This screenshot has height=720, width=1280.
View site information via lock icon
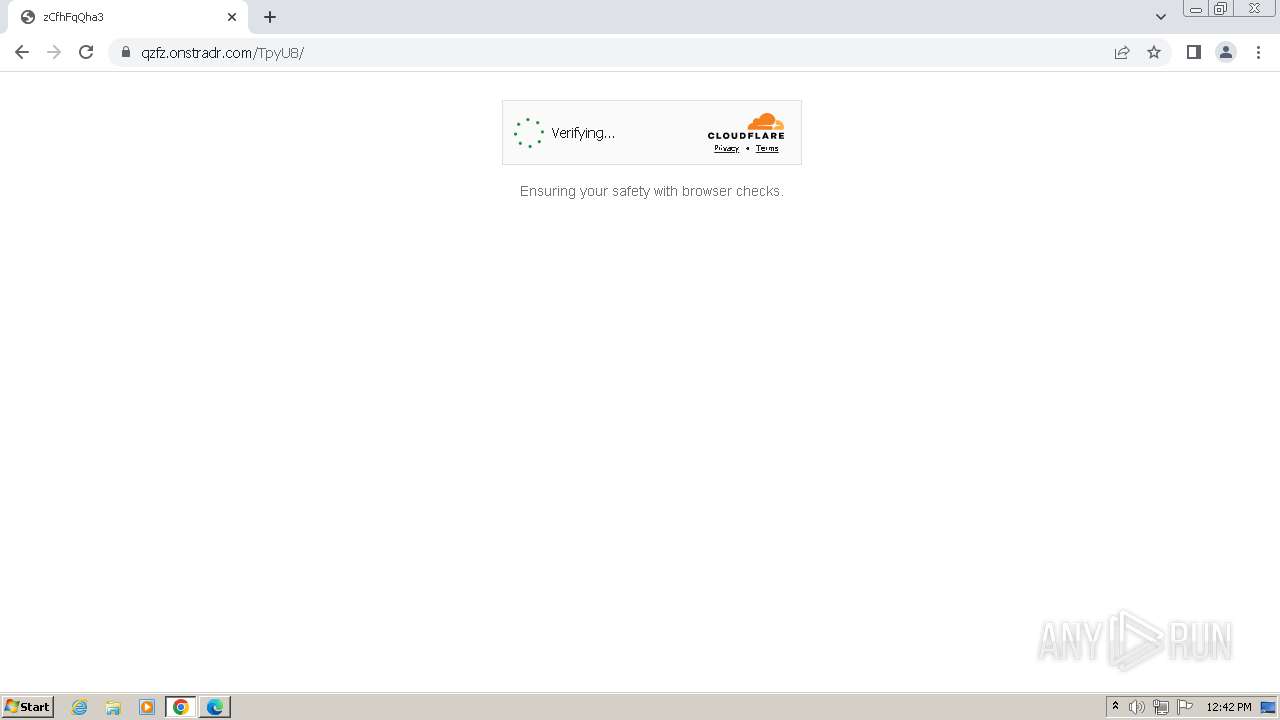[126, 52]
